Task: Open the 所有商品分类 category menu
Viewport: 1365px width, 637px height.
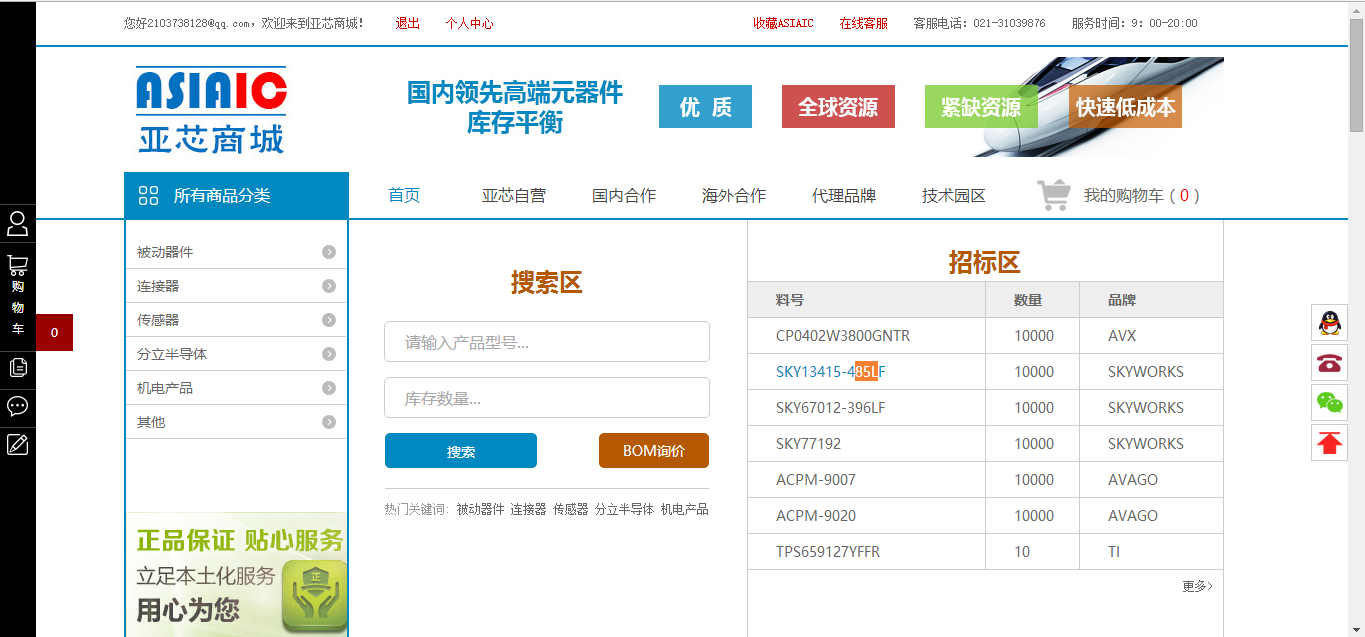Action: pos(236,195)
